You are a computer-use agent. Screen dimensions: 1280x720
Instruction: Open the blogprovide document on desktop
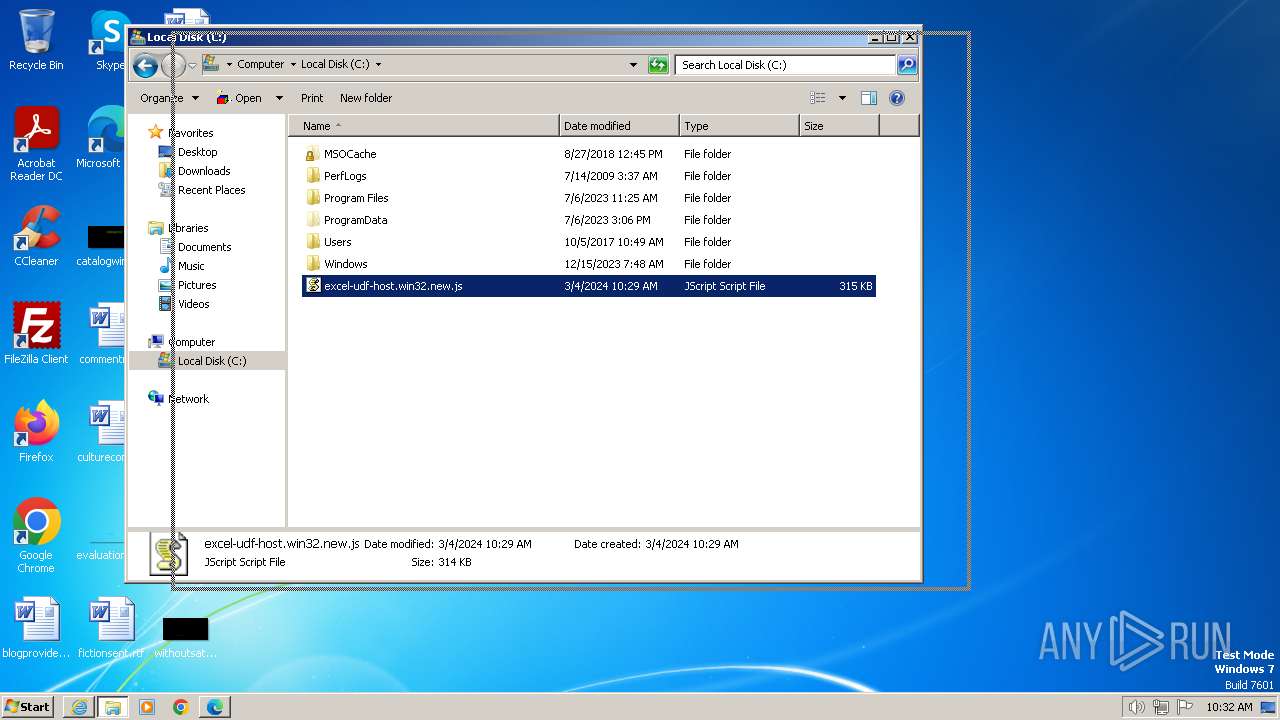[x=36, y=628]
